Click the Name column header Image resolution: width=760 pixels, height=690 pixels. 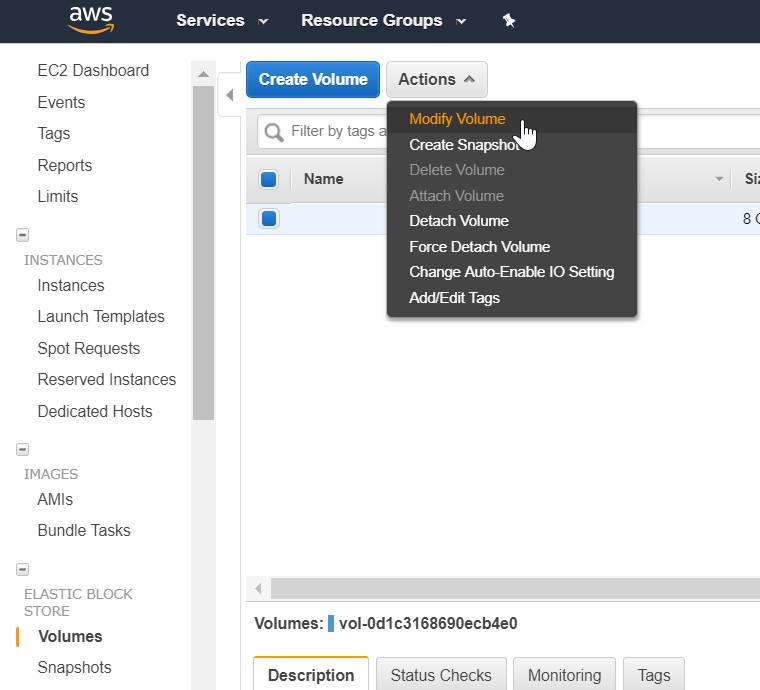click(x=323, y=179)
